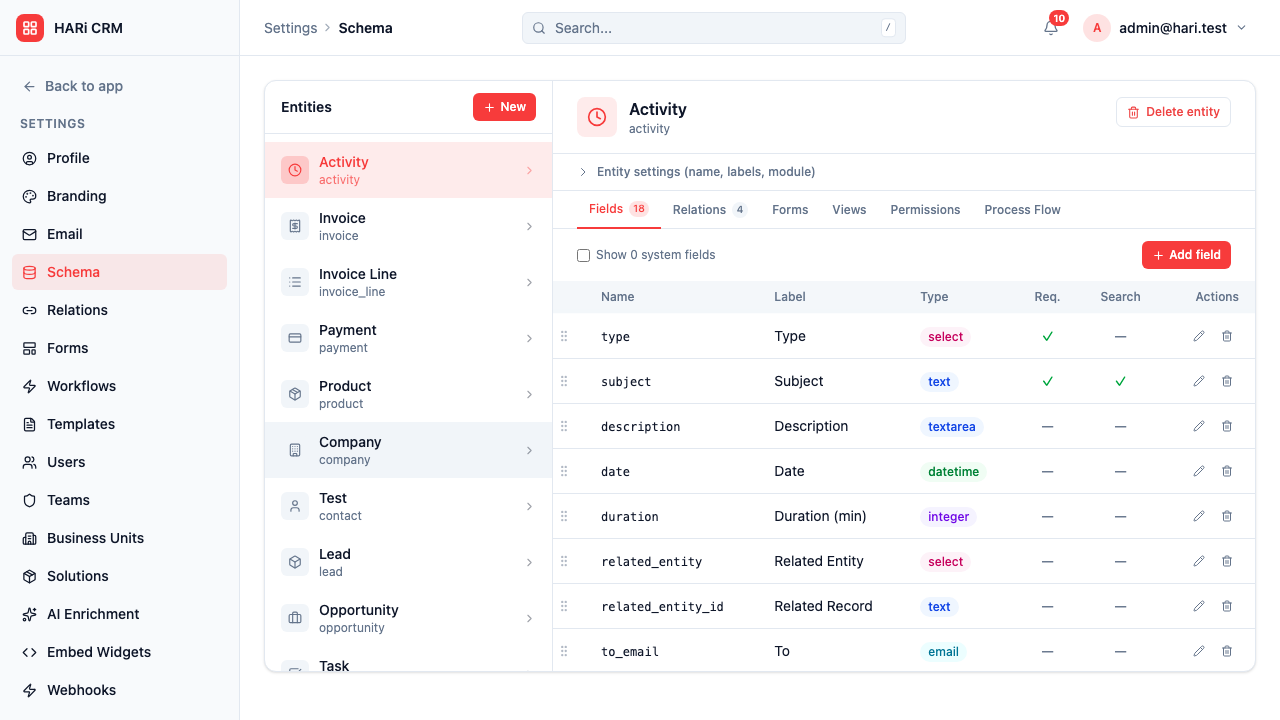
Task: Click the Product box icon in entity list
Action: (x=294, y=394)
